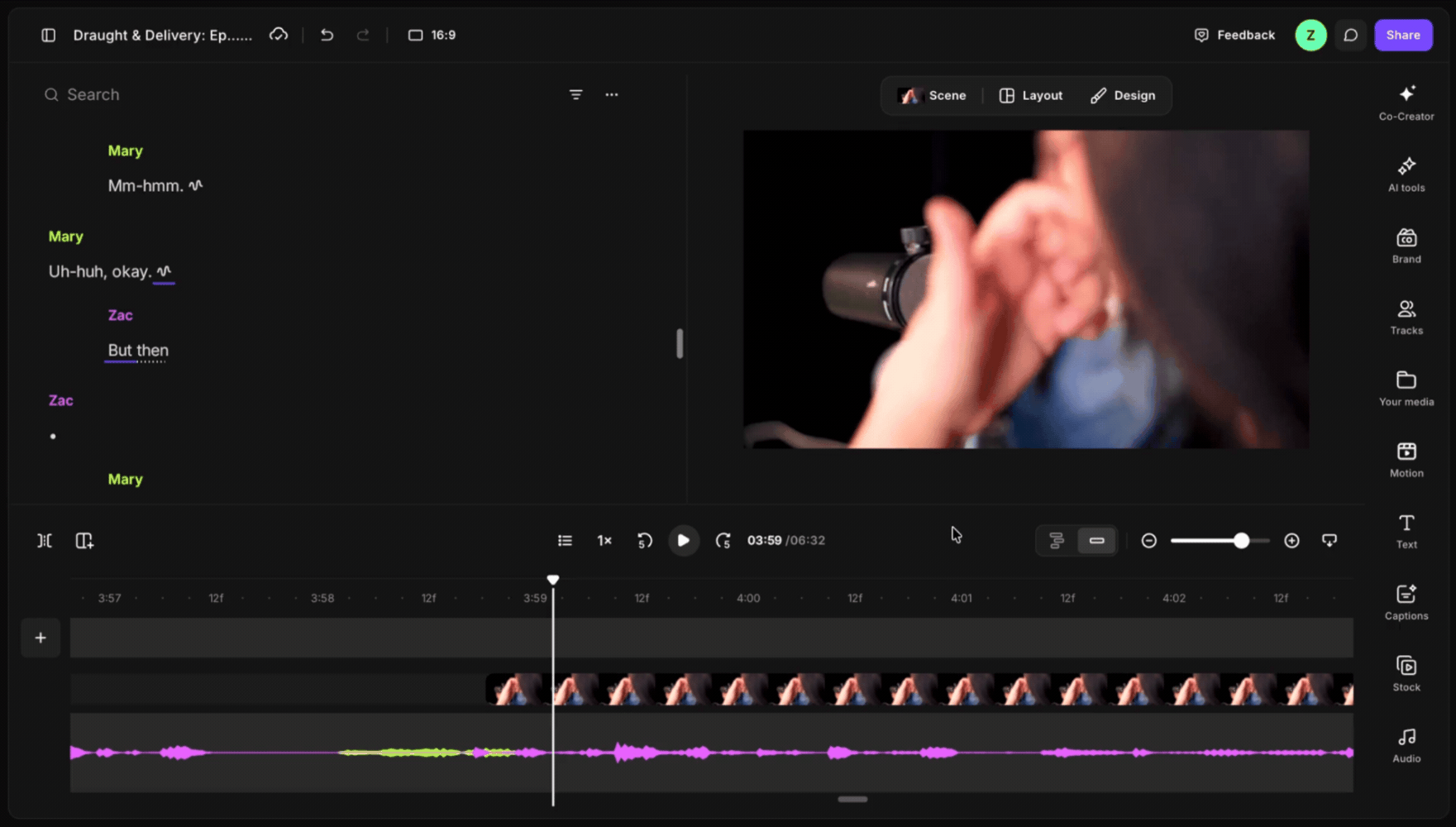
Task: Click the transcript text "Uh-huh, okay."
Action: tap(100, 271)
